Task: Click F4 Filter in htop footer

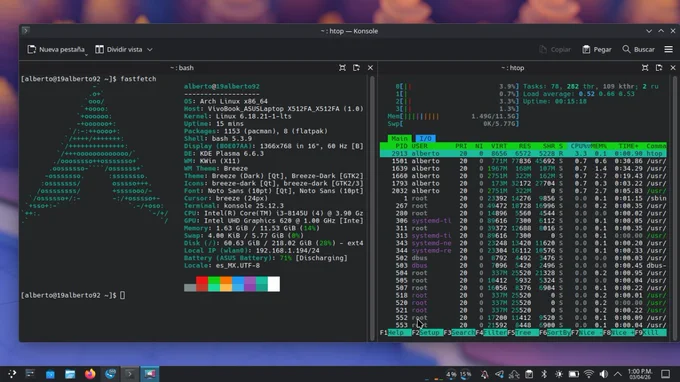Action: click(491, 333)
